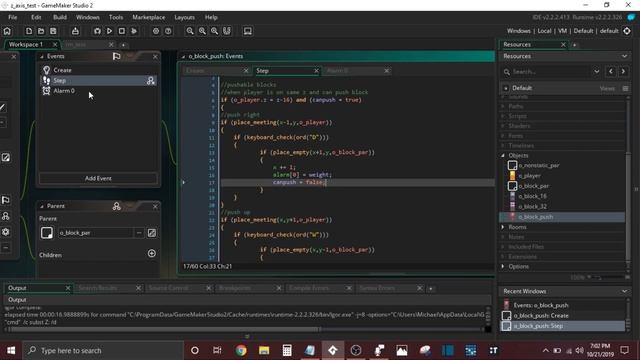Open Game Options gear in toolbar

pyautogui.click(x=156, y=31)
